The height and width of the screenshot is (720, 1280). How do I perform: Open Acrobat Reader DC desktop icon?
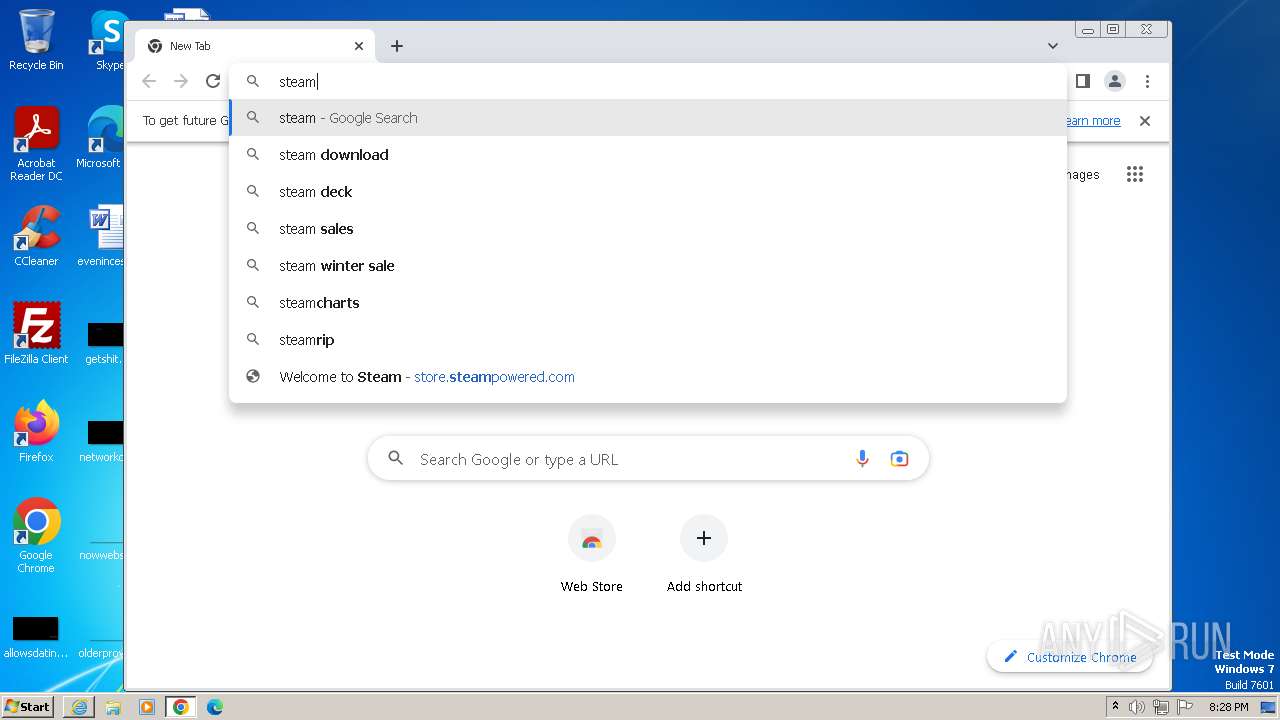point(36,145)
